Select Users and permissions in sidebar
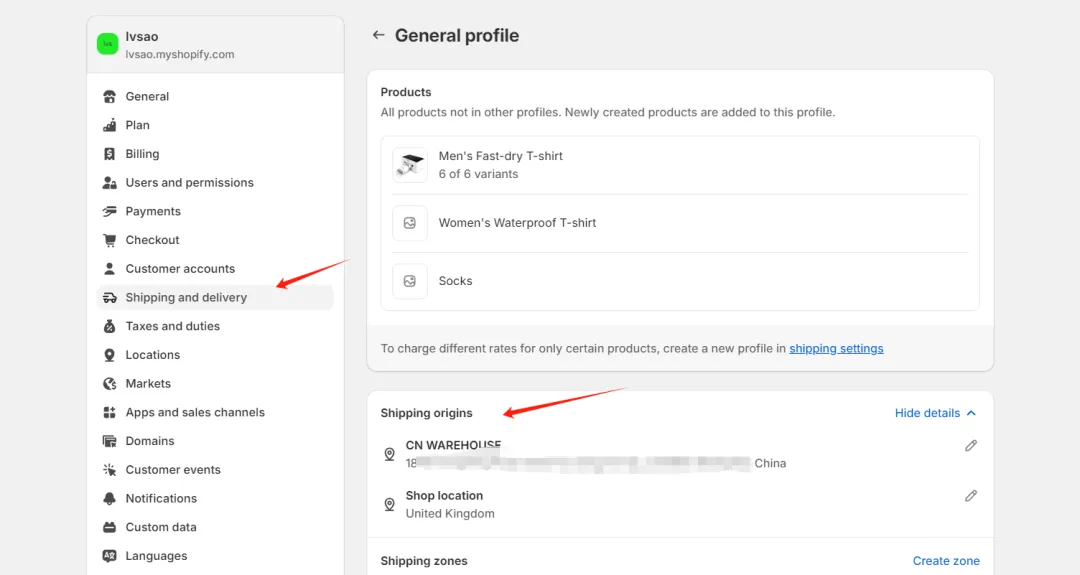 coord(189,183)
